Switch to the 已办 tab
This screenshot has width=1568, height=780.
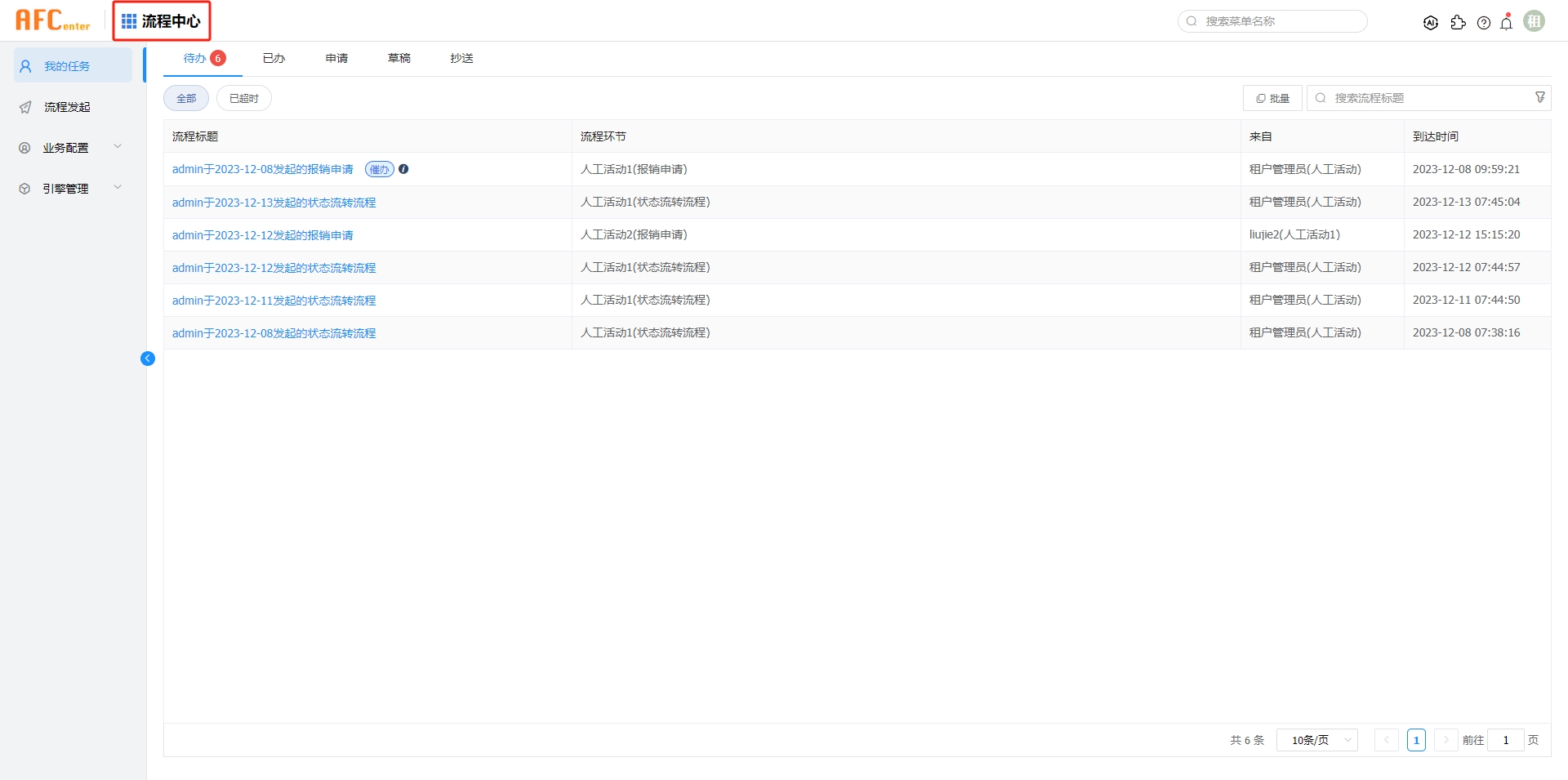[274, 58]
